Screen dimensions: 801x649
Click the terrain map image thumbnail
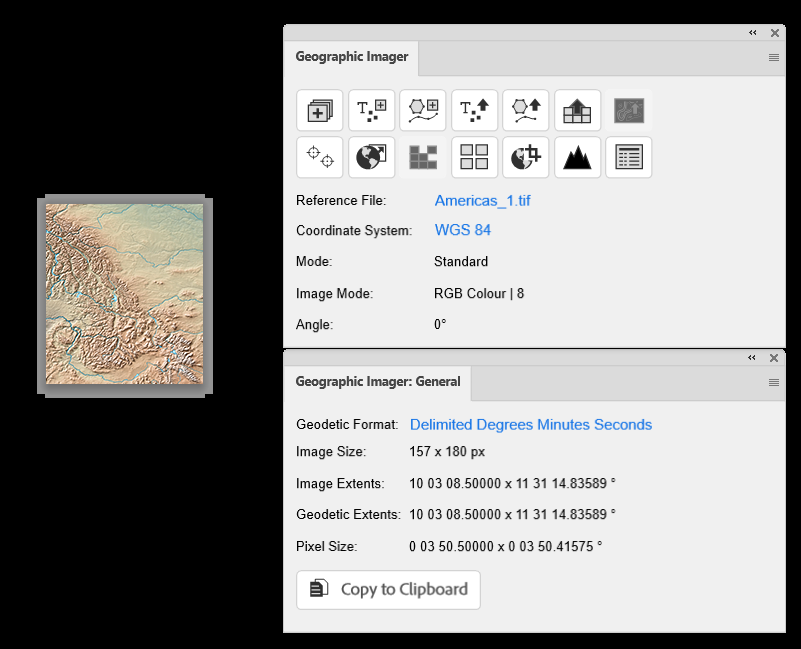(x=125, y=294)
